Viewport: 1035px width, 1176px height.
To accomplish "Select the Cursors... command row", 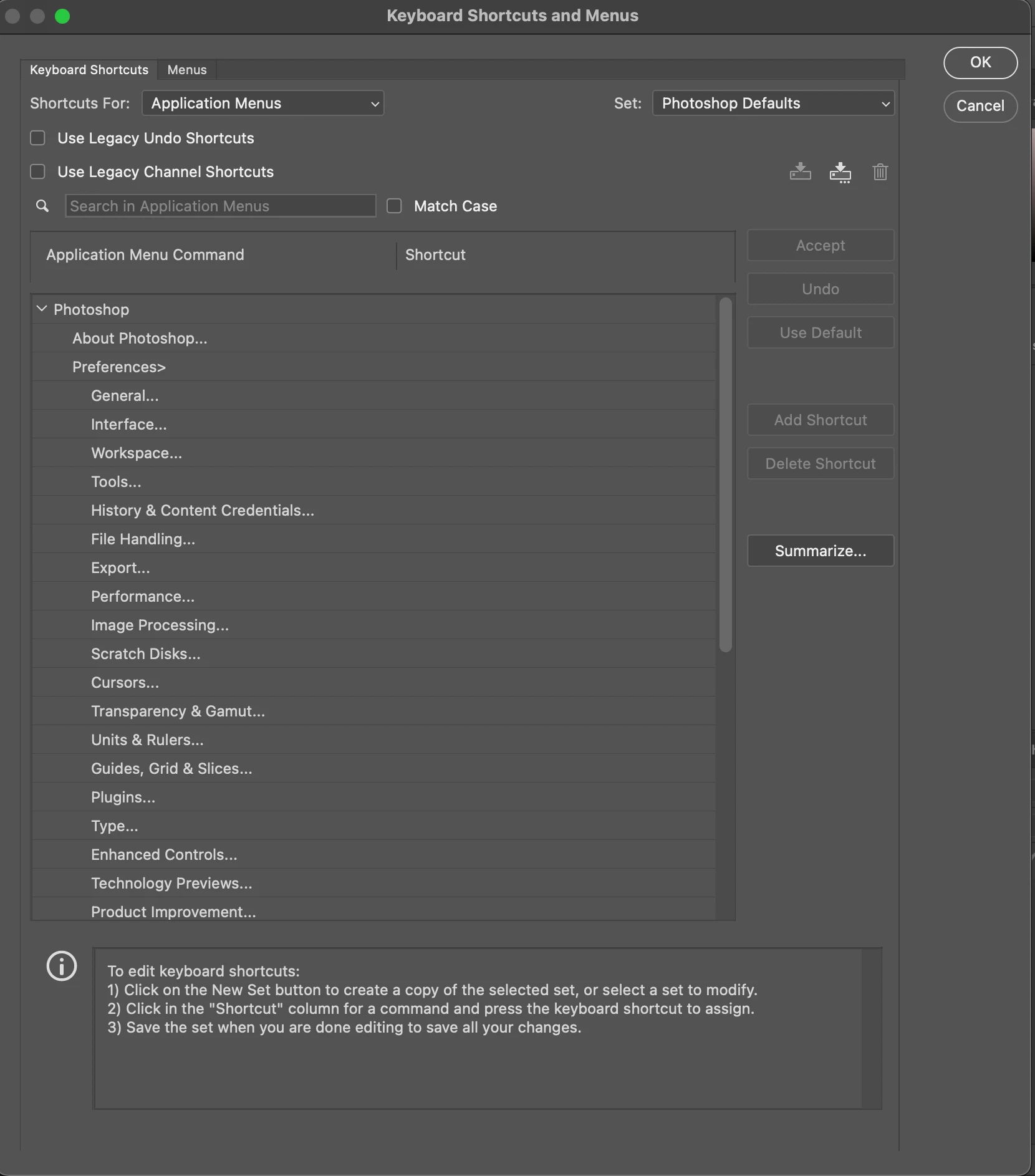I will point(373,682).
